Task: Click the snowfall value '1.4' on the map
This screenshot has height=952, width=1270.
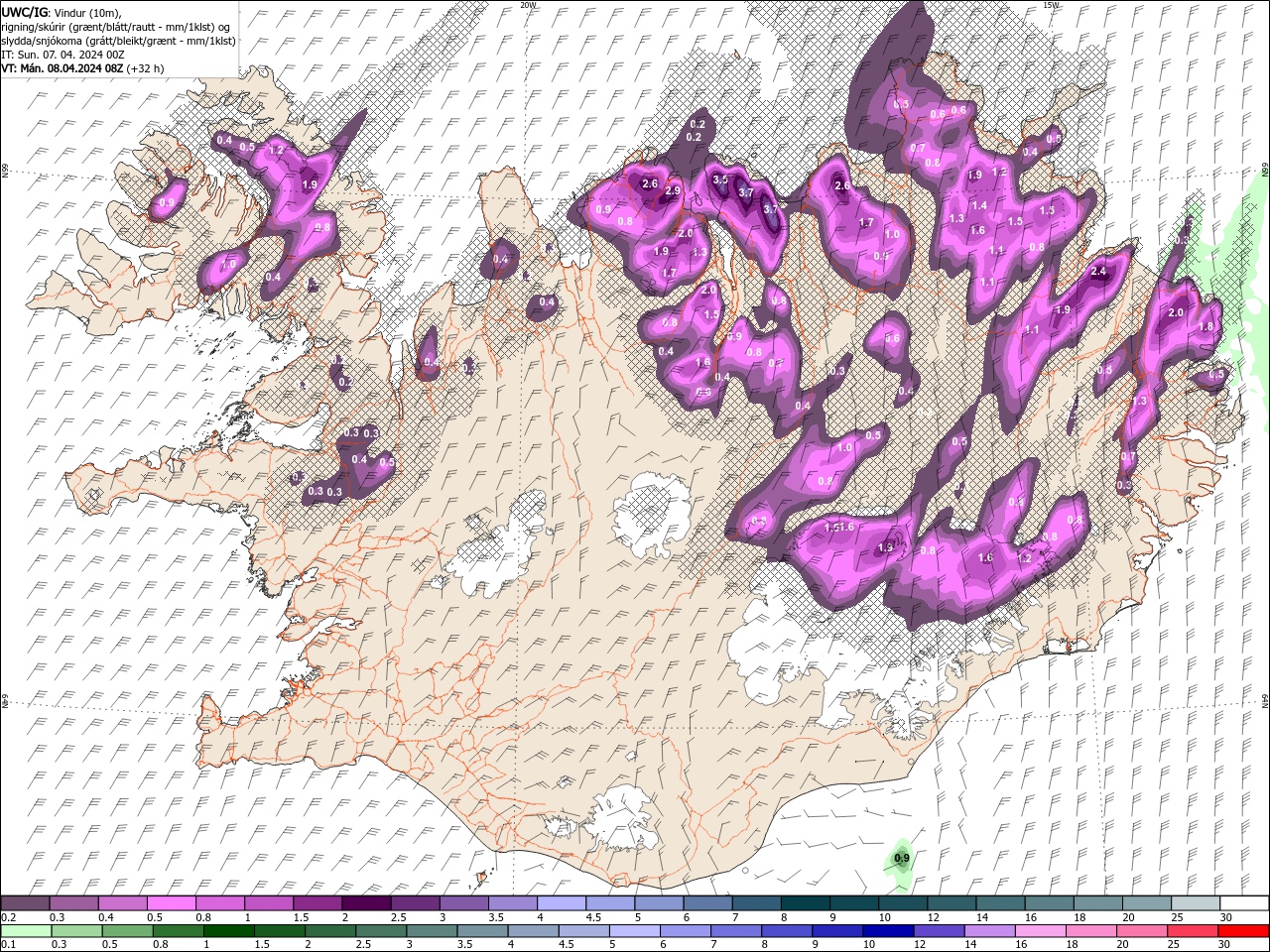Action: tap(979, 205)
